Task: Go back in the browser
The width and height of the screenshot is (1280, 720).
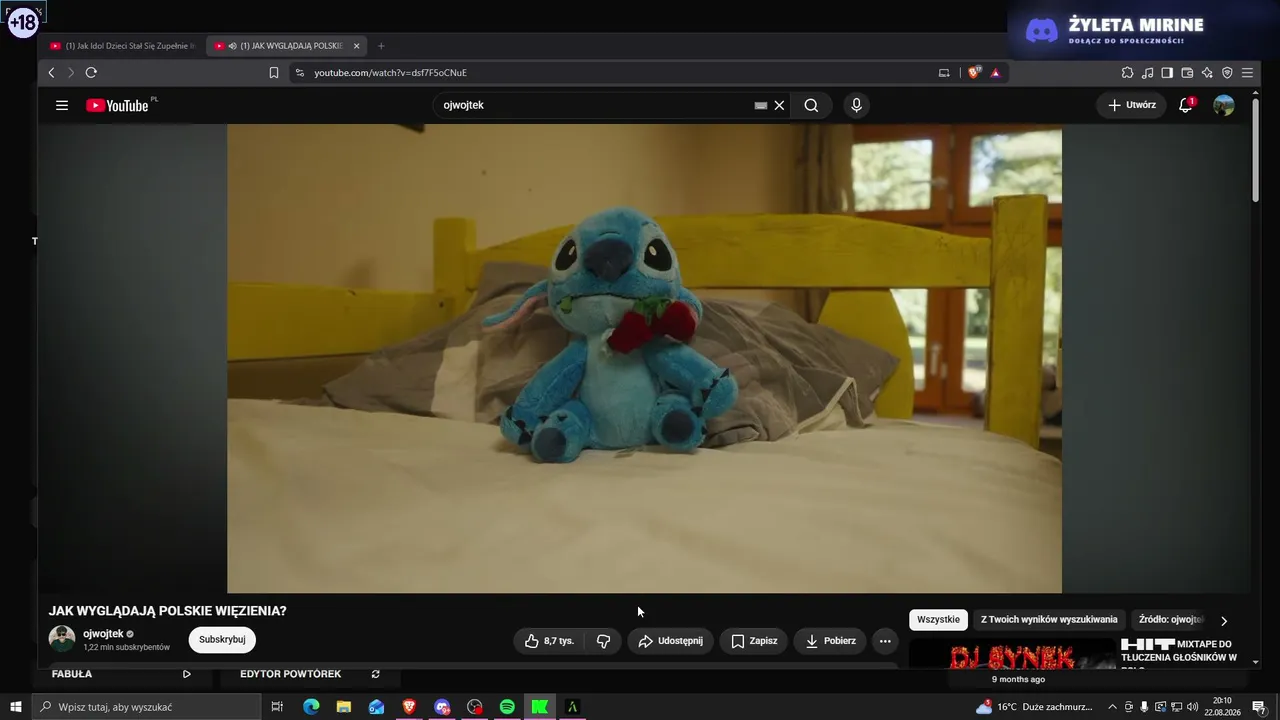Action: [52, 72]
